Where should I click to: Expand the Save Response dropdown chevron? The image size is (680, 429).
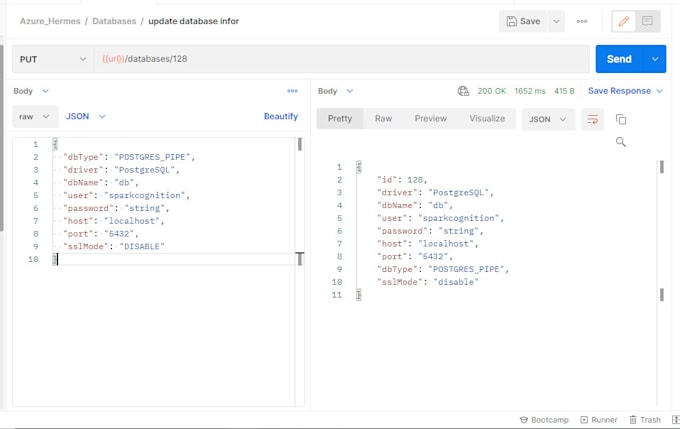coord(659,91)
